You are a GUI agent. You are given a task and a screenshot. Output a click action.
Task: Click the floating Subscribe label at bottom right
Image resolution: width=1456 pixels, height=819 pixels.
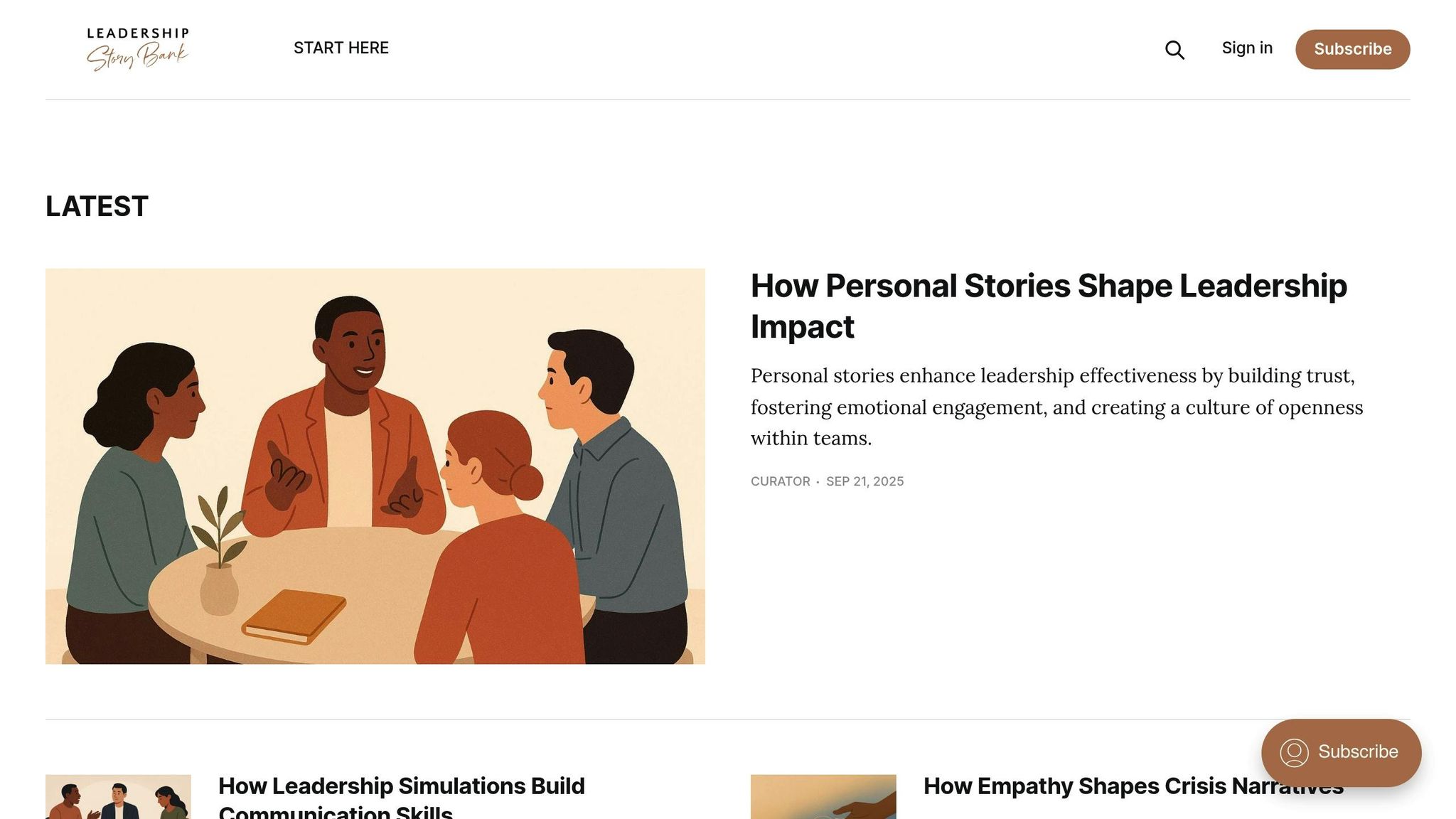(x=1357, y=751)
